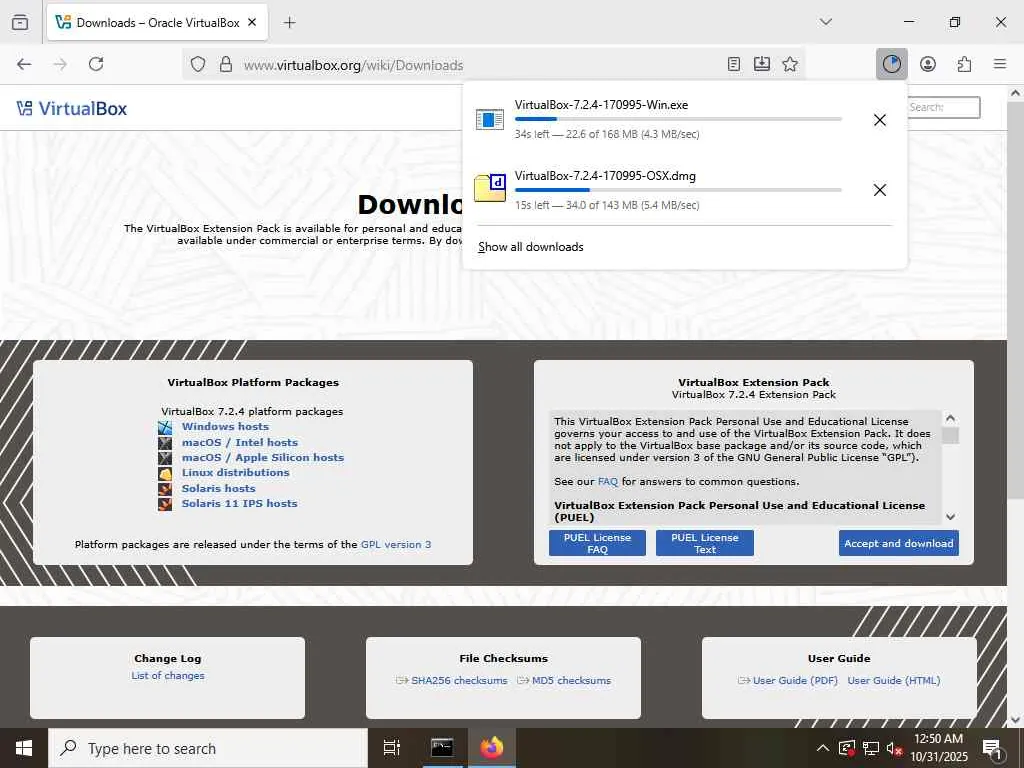Select VirtualBox-7.2.4-170995-OSX.dmg file name
The height and width of the screenshot is (768, 1024).
click(605, 176)
